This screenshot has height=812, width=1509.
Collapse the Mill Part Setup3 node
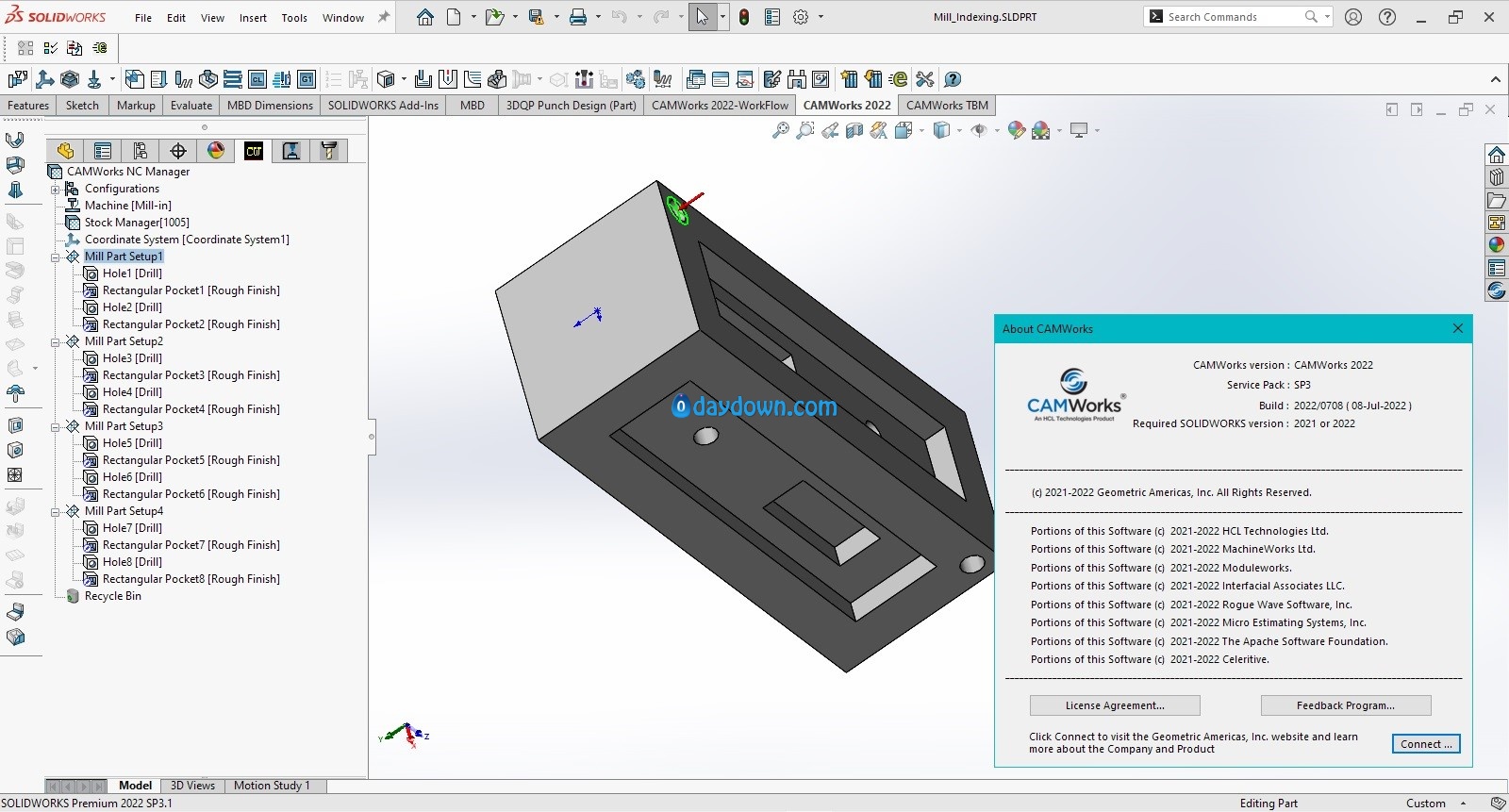click(x=55, y=426)
